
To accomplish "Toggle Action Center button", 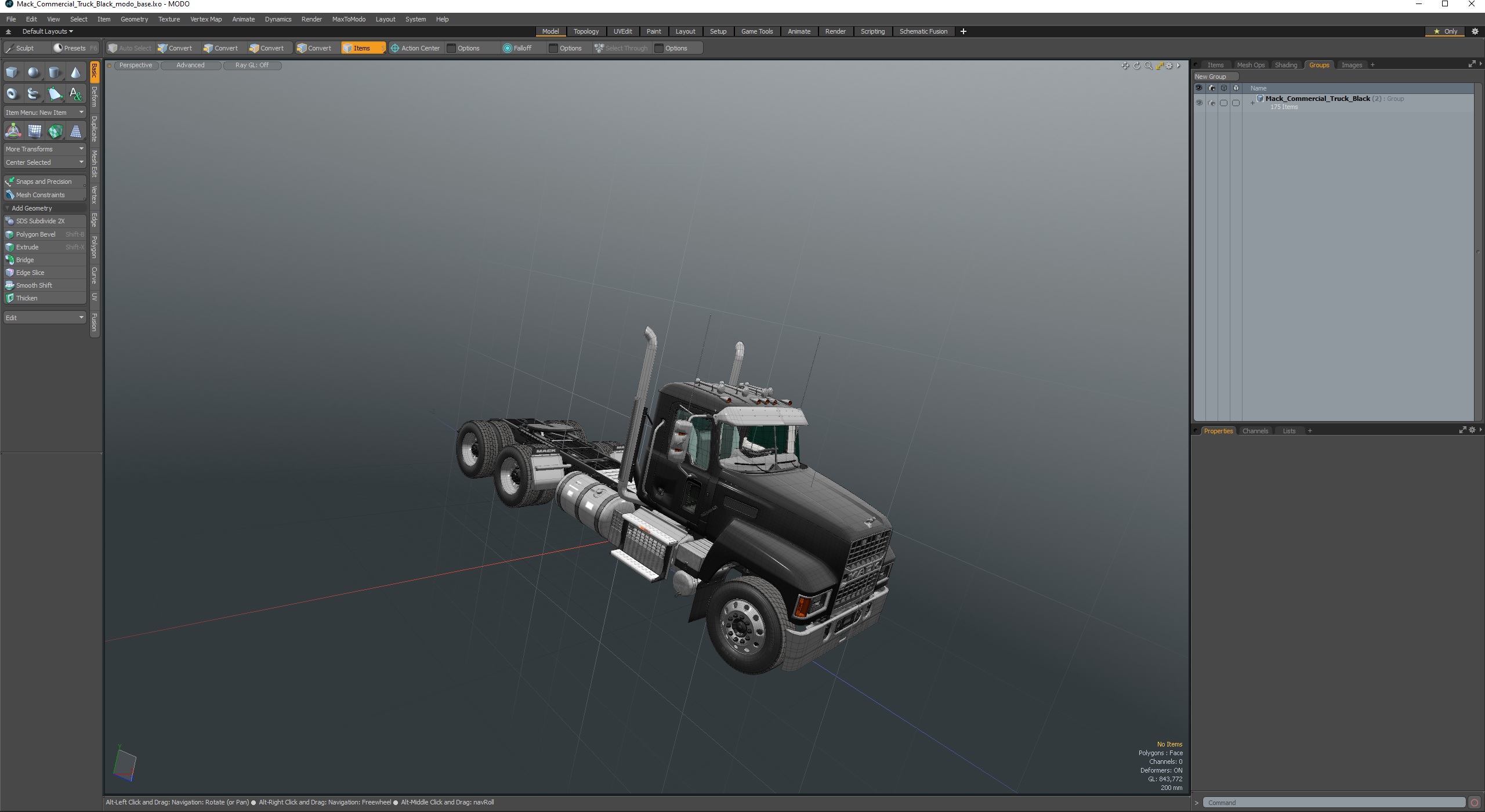I will tap(415, 48).
